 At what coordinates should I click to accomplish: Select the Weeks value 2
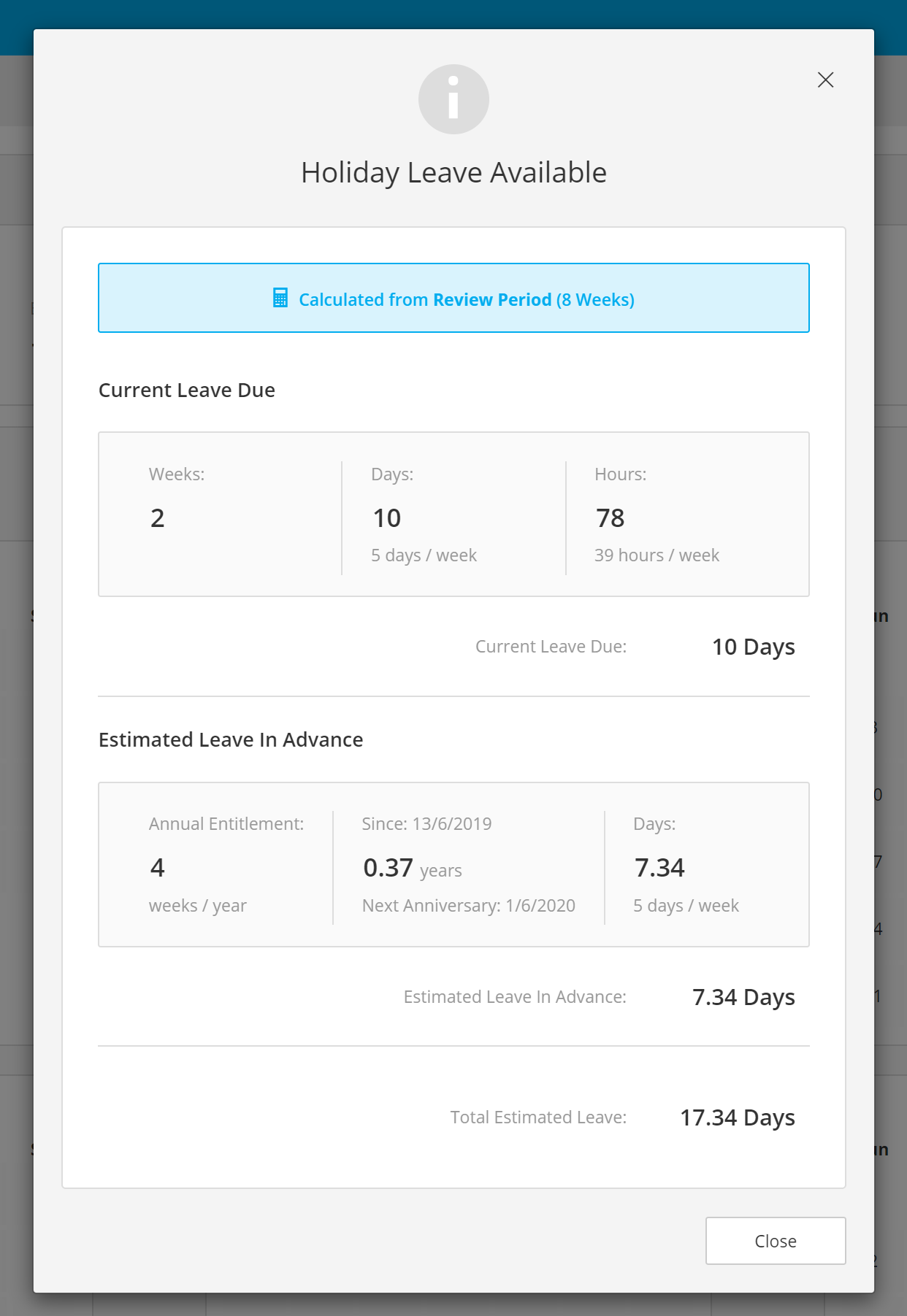click(158, 518)
